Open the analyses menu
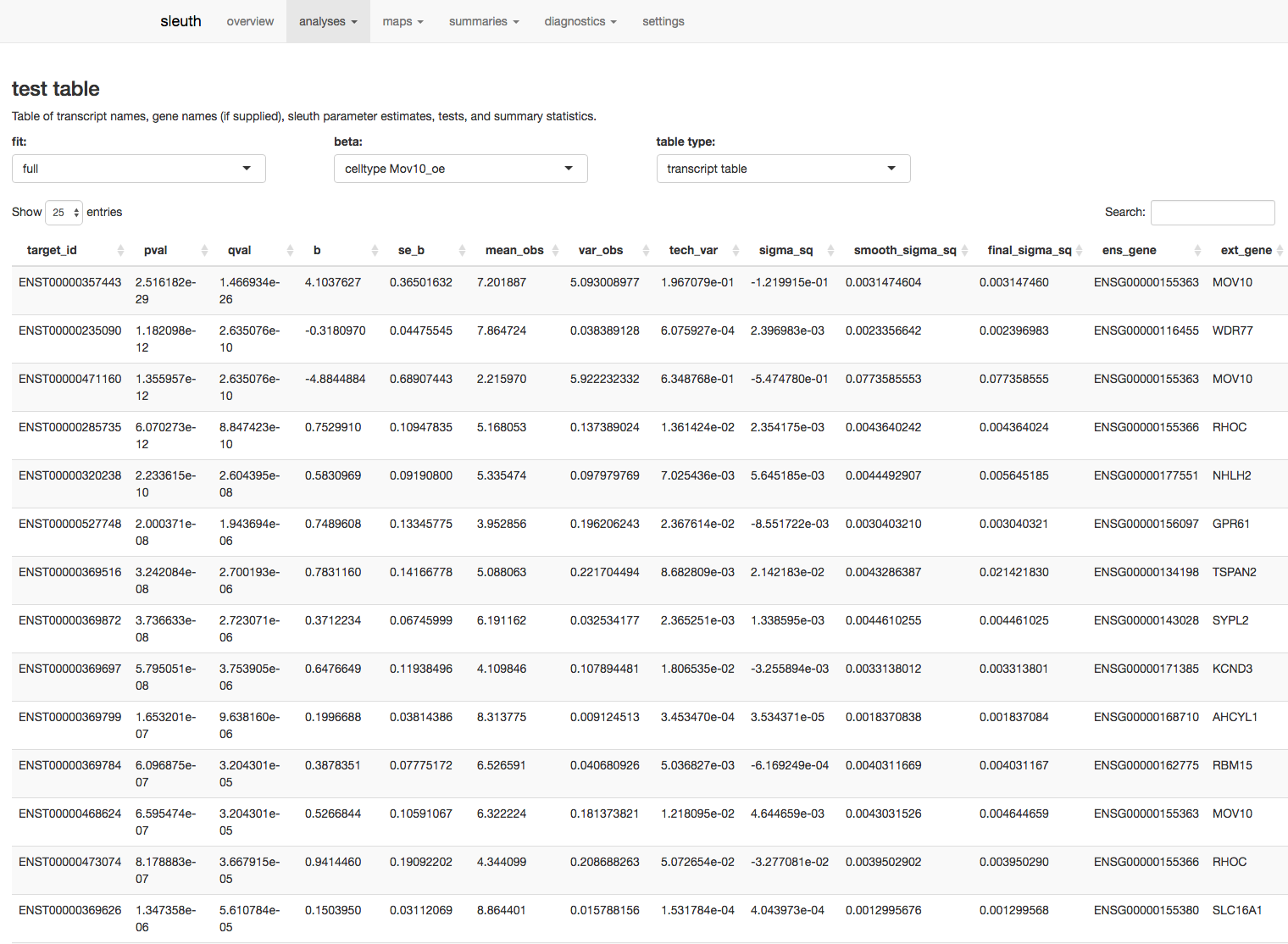The image size is (1288, 944). pyautogui.click(x=328, y=21)
